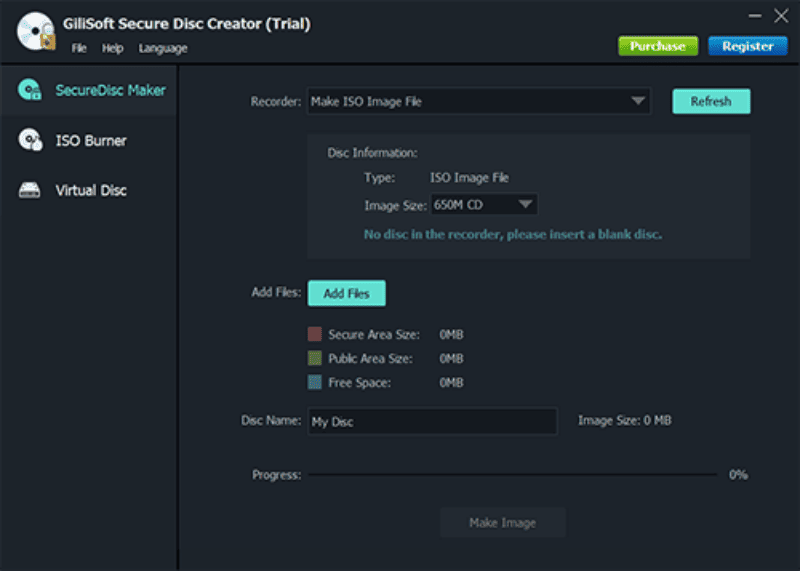The width and height of the screenshot is (800, 571).
Task: Click the 'Secure Area Size:' label
Action: tap(374, 335)
